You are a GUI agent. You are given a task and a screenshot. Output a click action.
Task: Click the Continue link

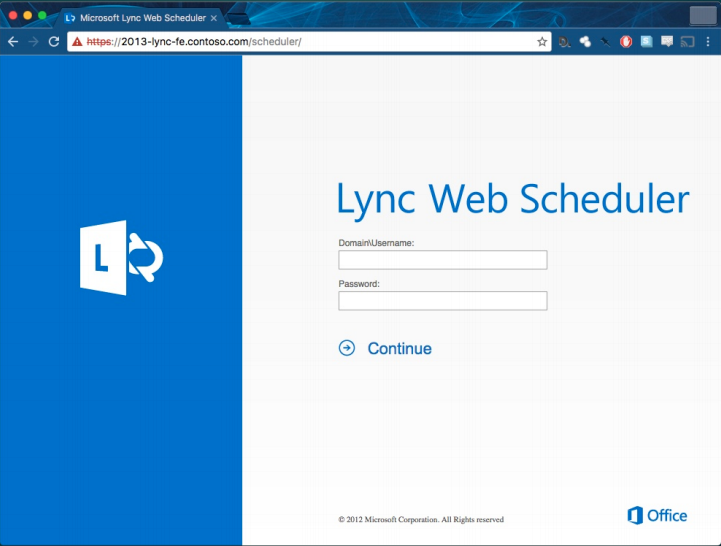[399, 348]
